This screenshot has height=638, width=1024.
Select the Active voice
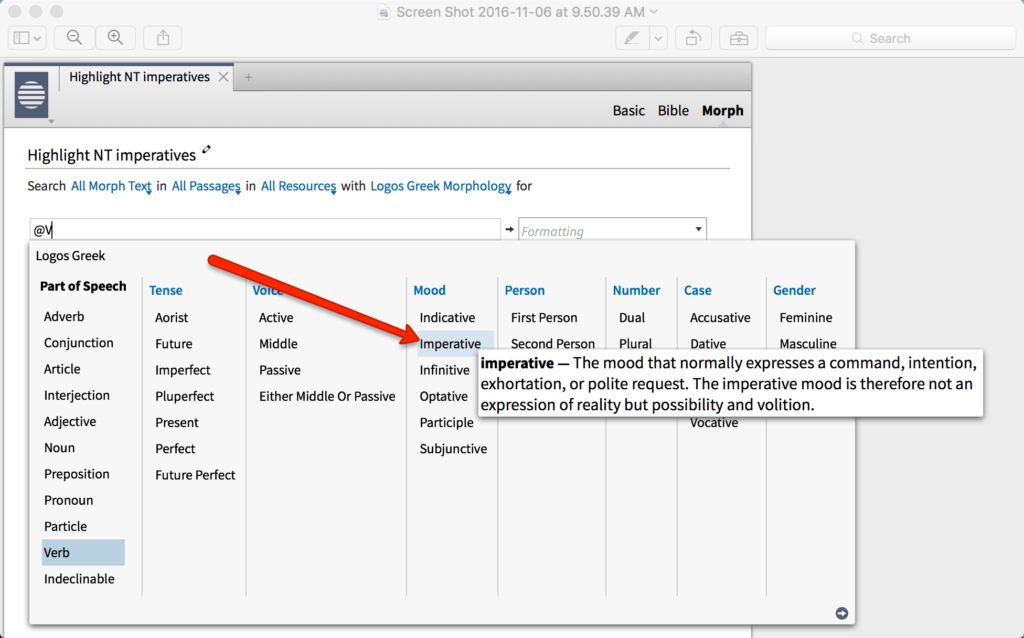(x=276, y=317)
